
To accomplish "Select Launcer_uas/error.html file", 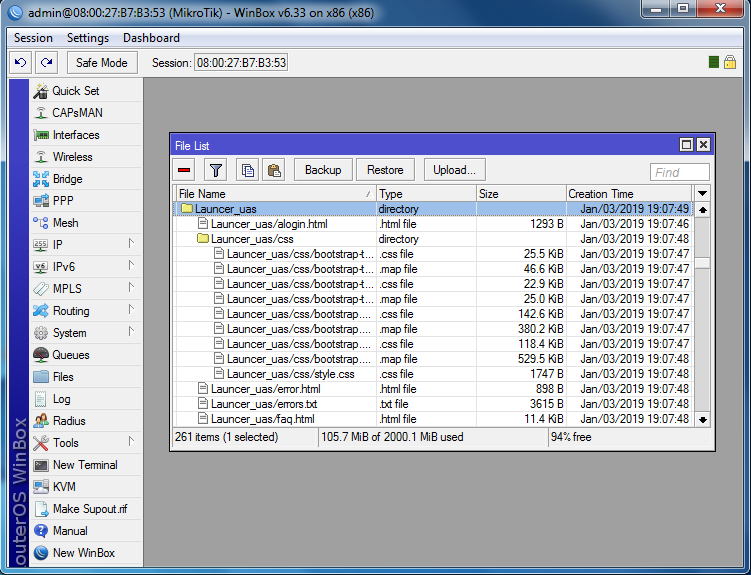I will point(433,389).
